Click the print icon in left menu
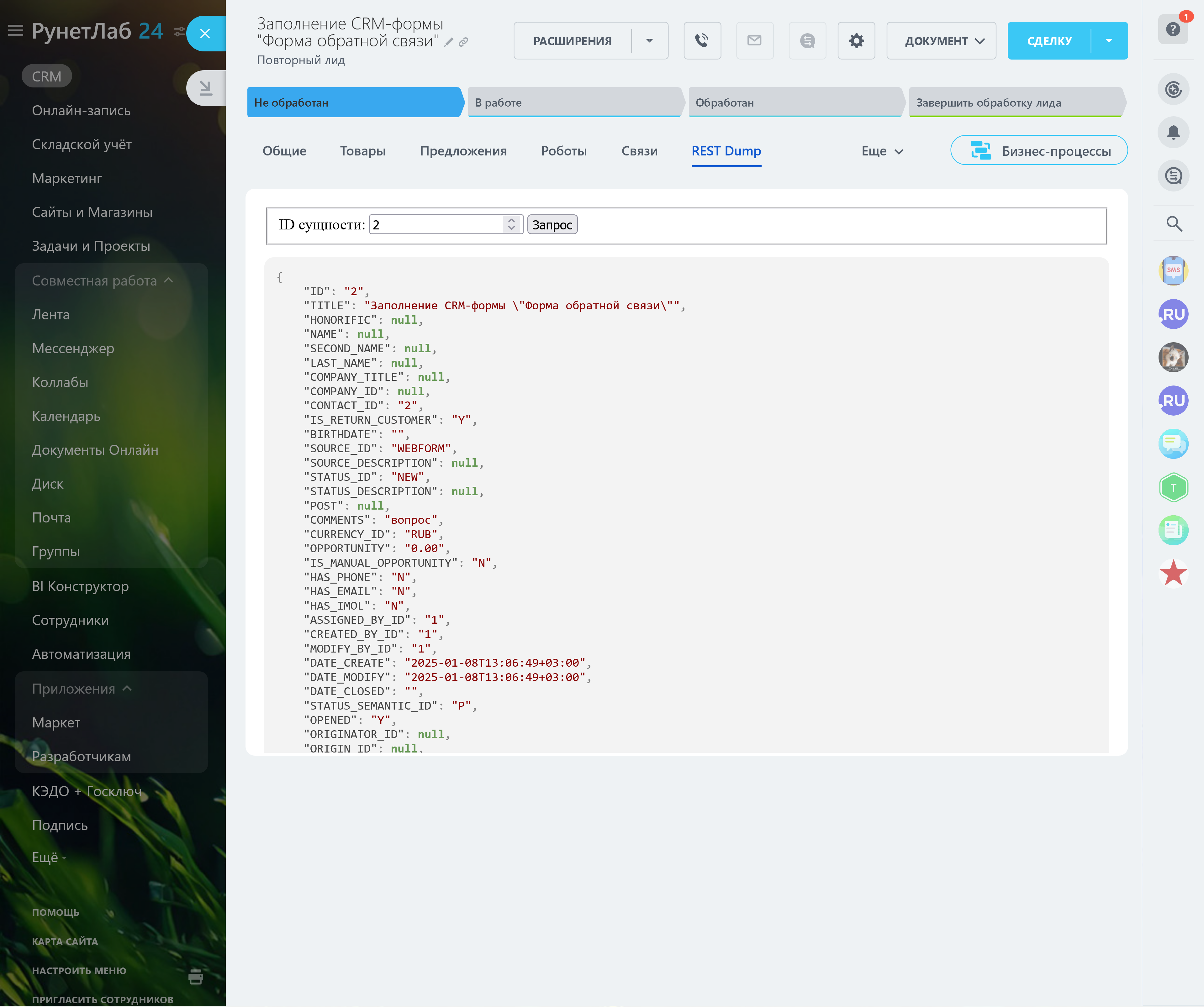This screenshot has width=1204, height=1007. click(x=196, y=977)
